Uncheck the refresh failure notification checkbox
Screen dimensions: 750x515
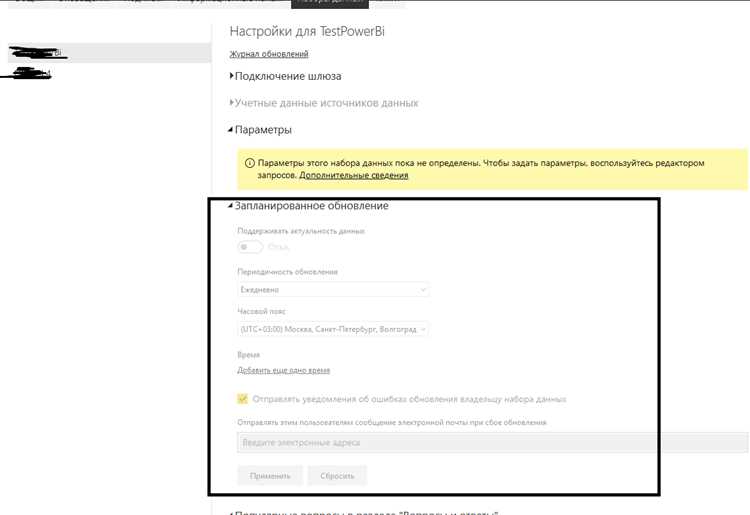click(243, 399)
